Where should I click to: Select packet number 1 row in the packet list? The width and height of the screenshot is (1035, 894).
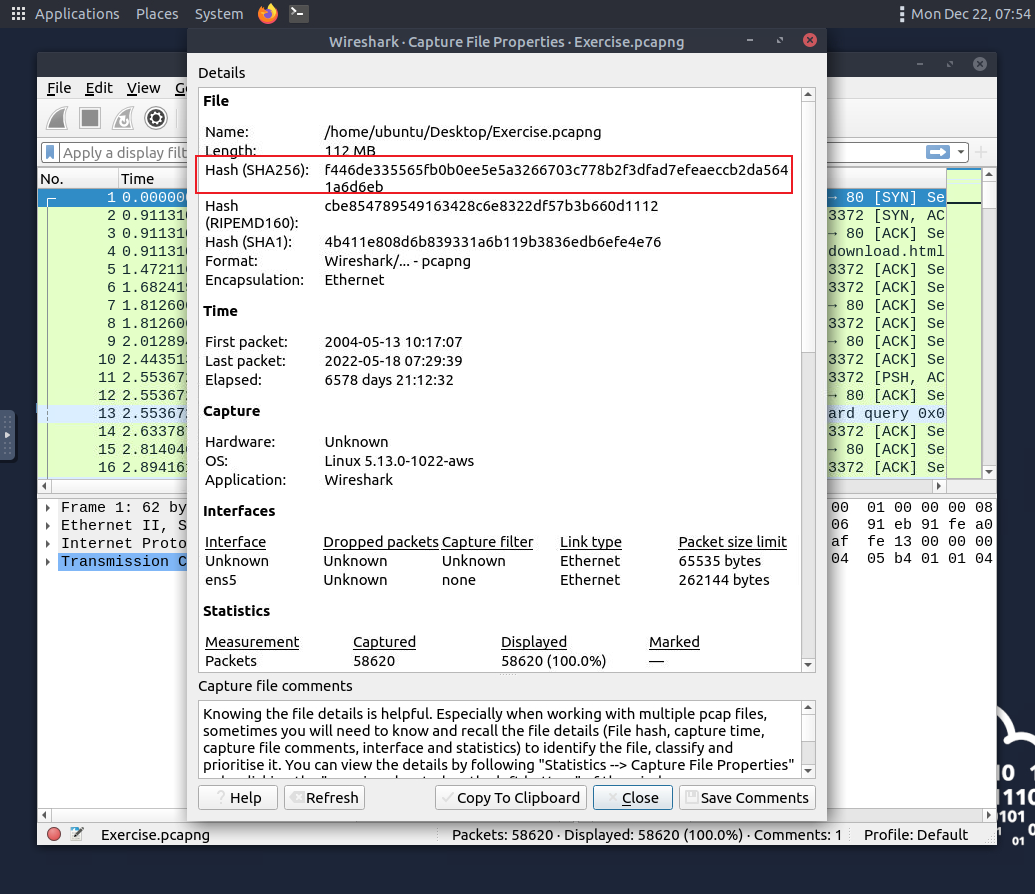click(112, 197)
